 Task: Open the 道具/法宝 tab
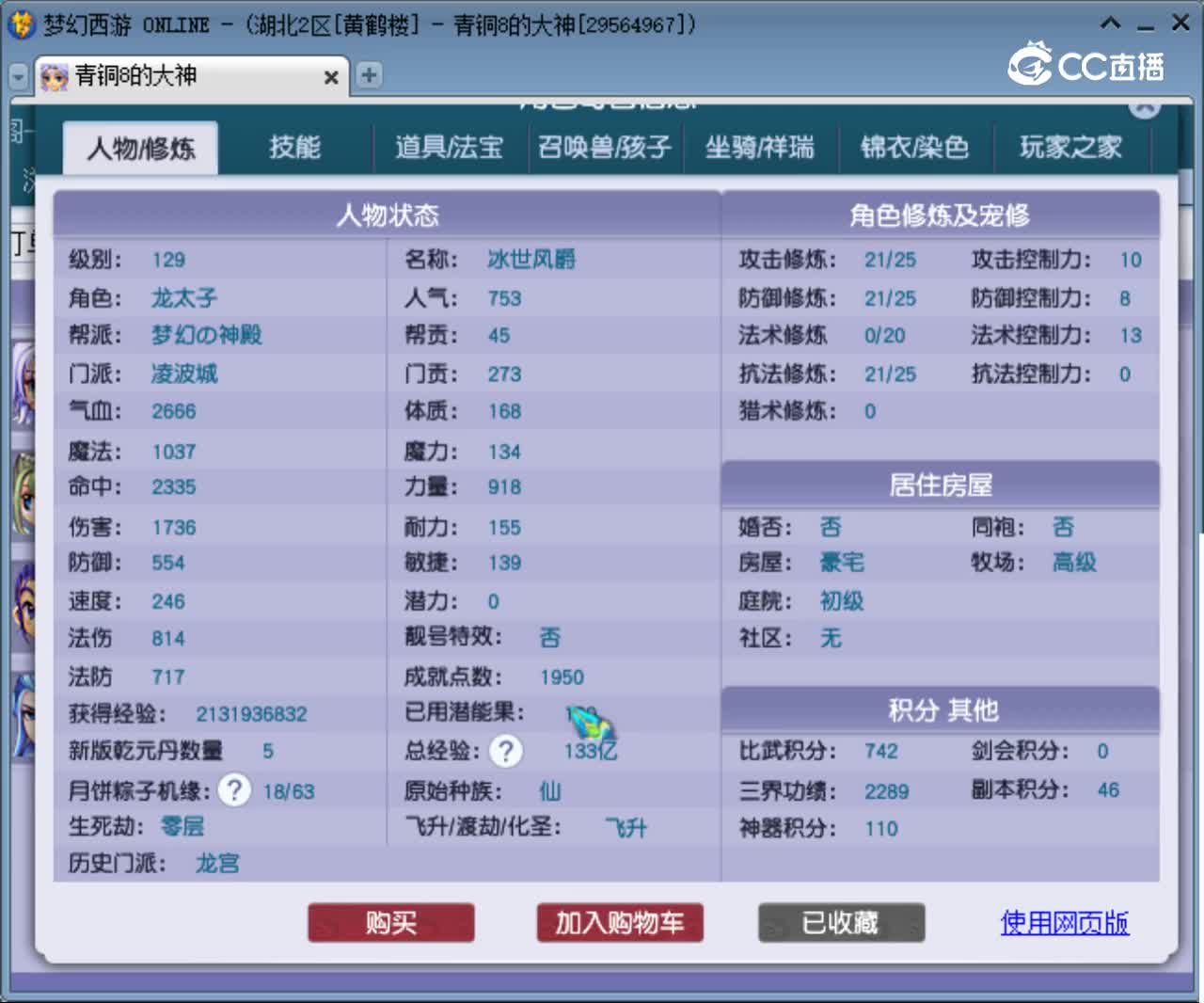(x=449, y=147)
